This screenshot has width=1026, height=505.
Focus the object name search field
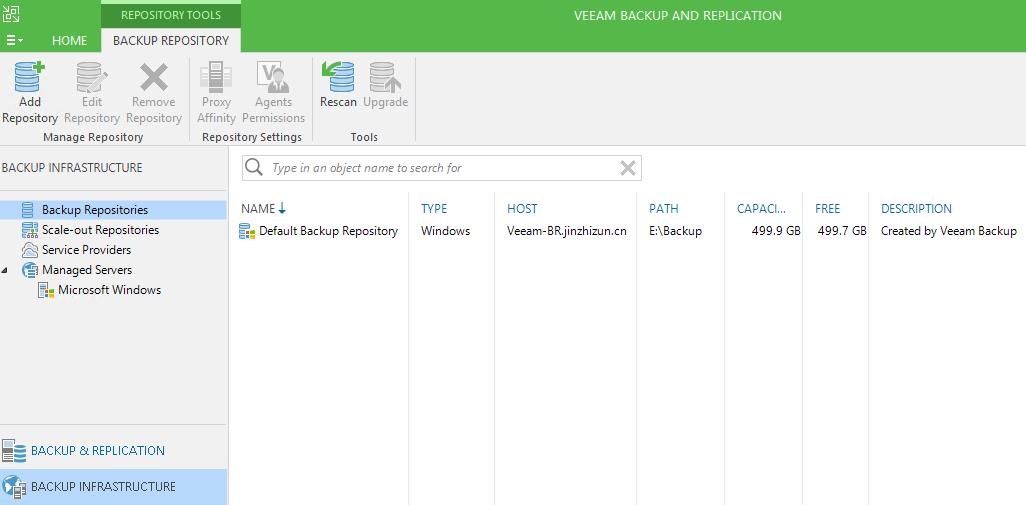(x=442, y=168)
